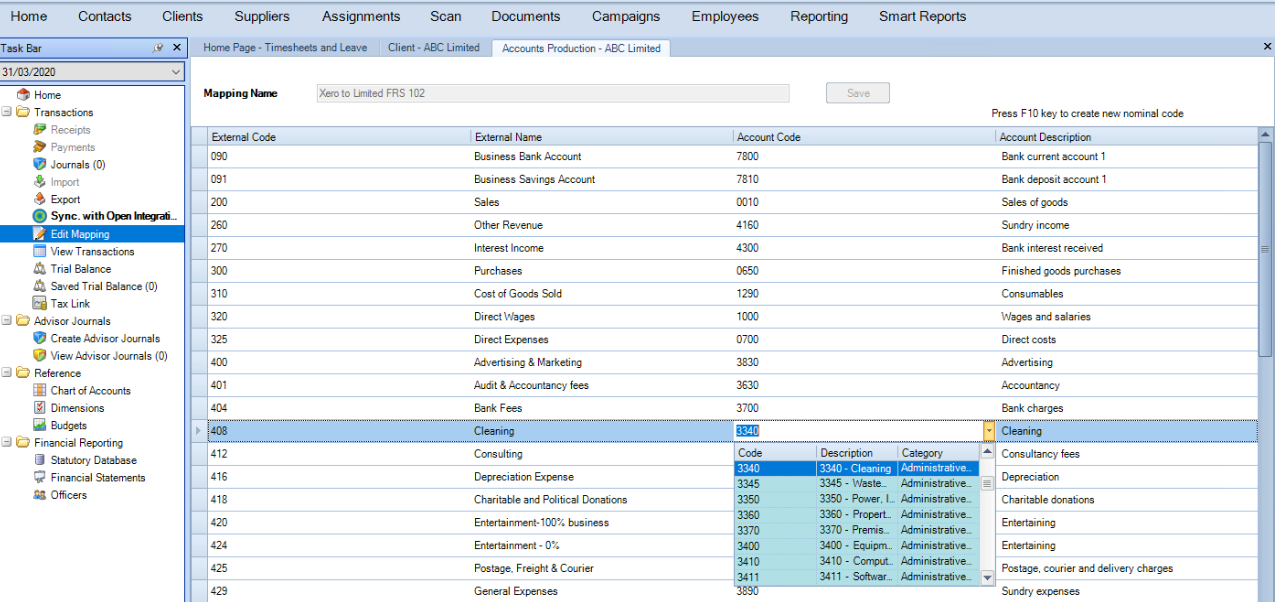Viewport: 1275px width, 602px height.
Task: Collapse the Reference tree node
Action: coord(7,373)
